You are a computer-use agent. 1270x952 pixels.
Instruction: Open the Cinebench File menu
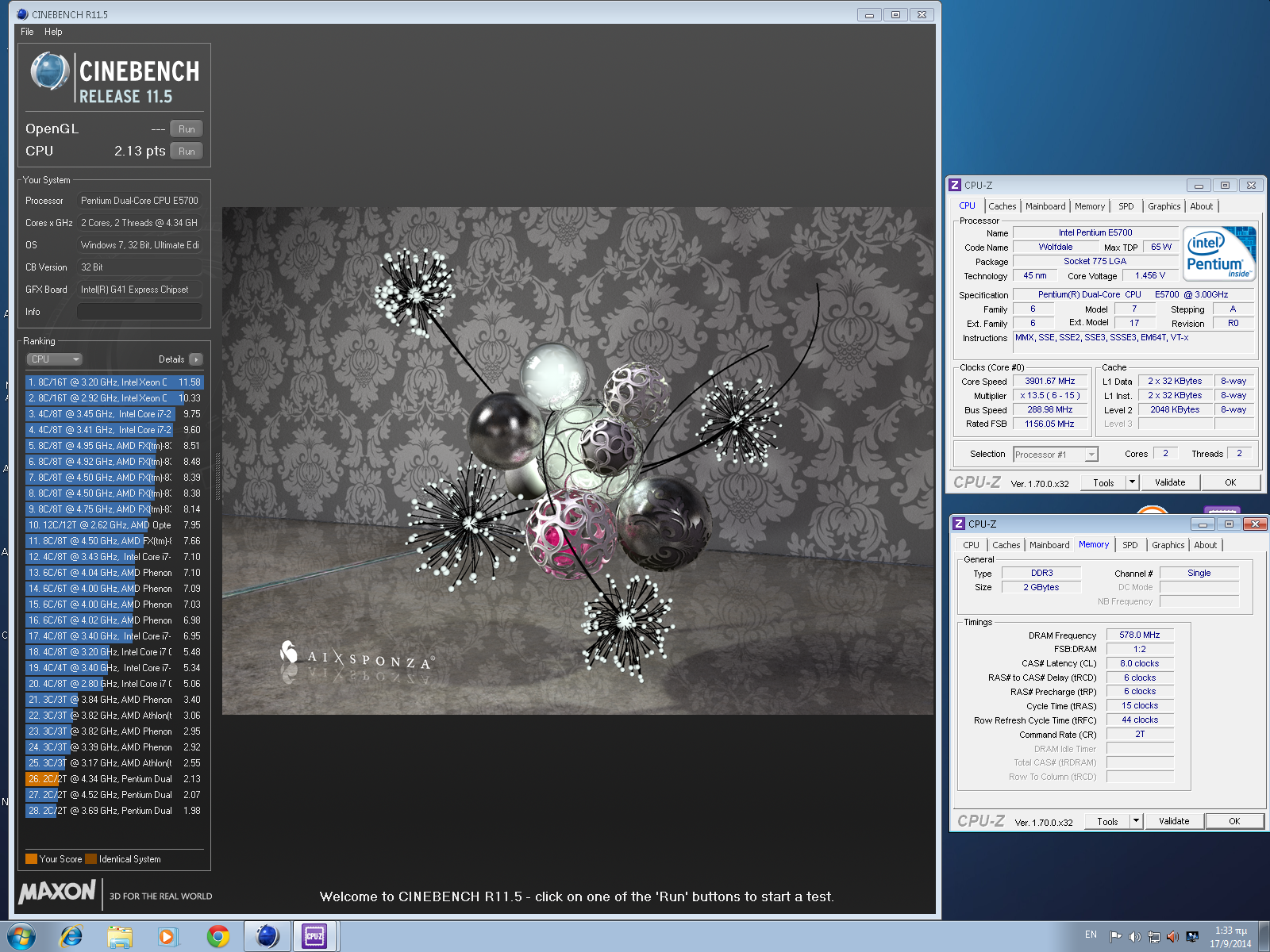pyautogui.click(x=27, y=32)
